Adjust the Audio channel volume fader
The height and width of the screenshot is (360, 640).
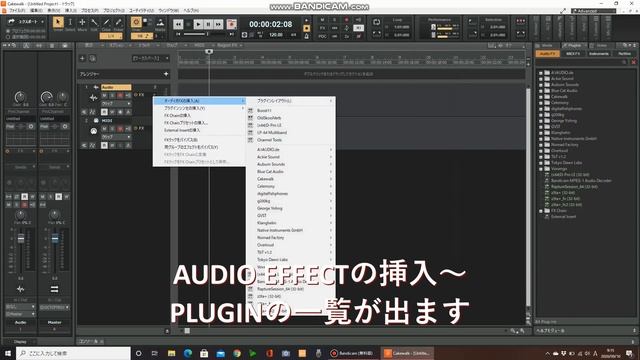(21, 239)
